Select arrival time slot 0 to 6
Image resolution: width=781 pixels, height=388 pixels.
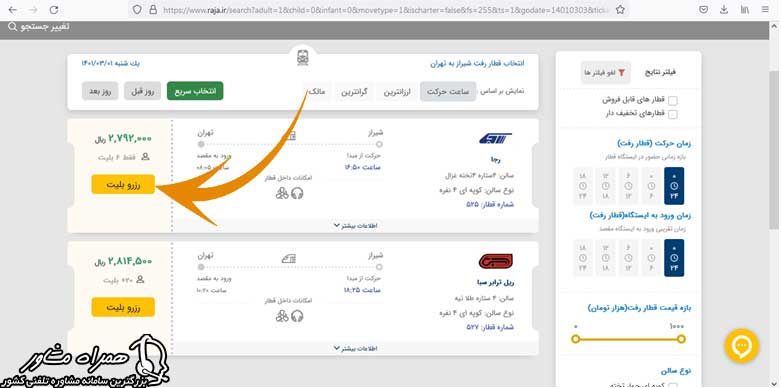click(651, 258)
